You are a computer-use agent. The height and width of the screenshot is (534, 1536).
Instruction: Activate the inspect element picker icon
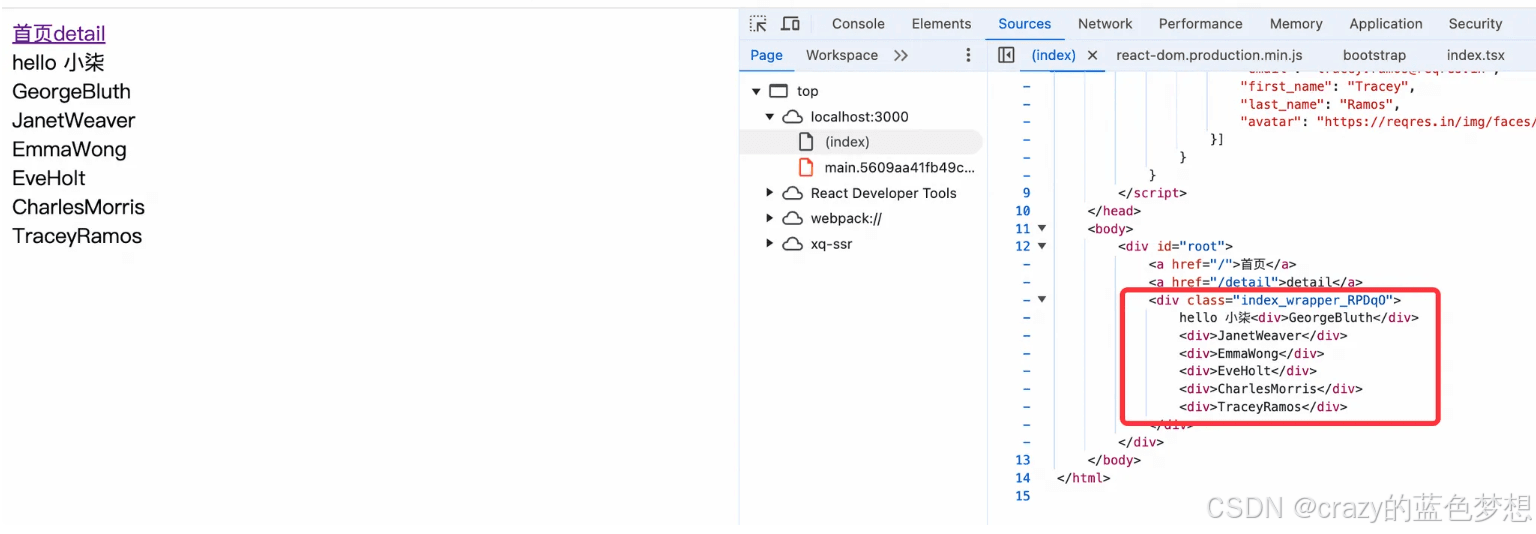(758, 24)
